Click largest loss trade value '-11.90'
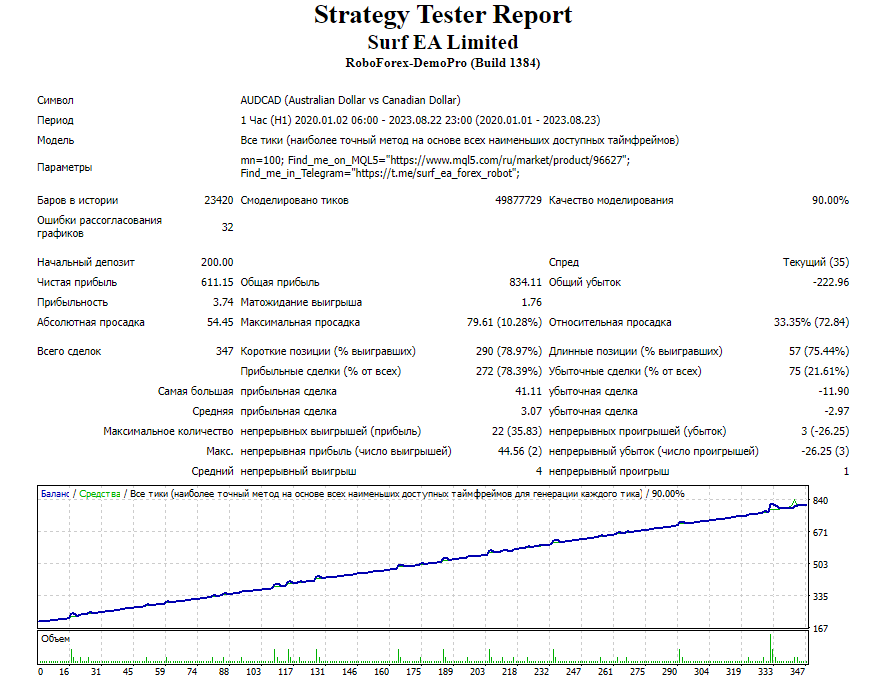The image size is (871, 683). (833, 391)
